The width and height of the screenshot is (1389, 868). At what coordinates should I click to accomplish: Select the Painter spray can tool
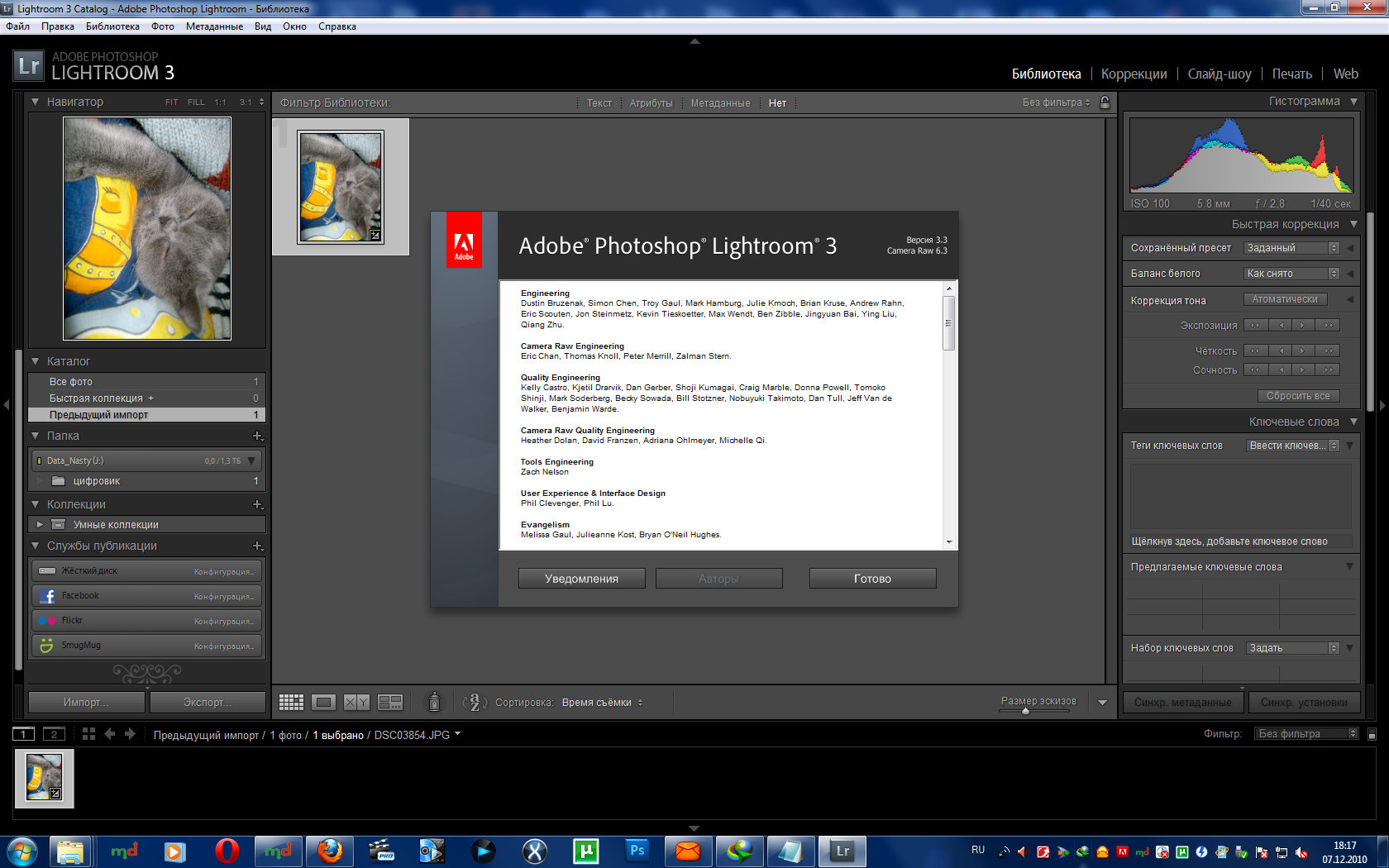tap(434, 702)
